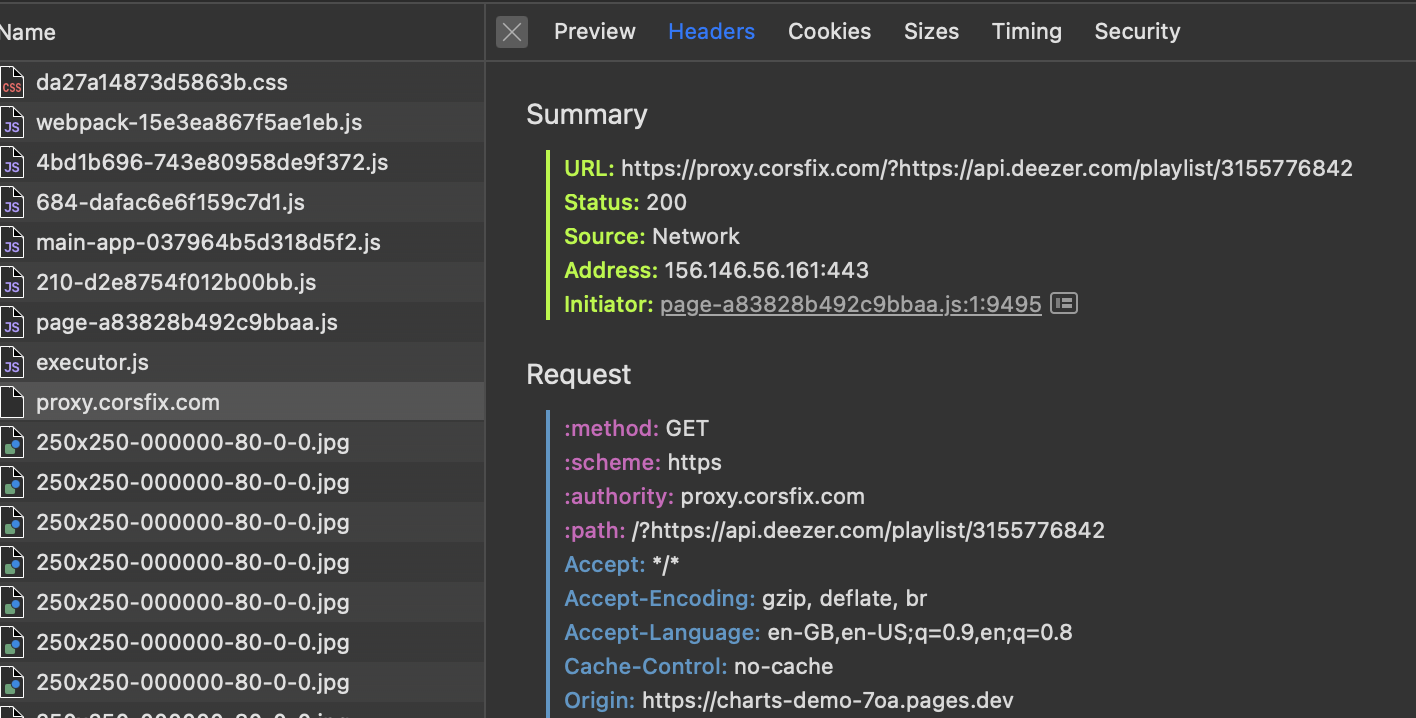The height and width of the screenshot is (718, 1416).
Task: Select 684-dafac6e6f159c7d1.js resource
Action: coord(242,202)
